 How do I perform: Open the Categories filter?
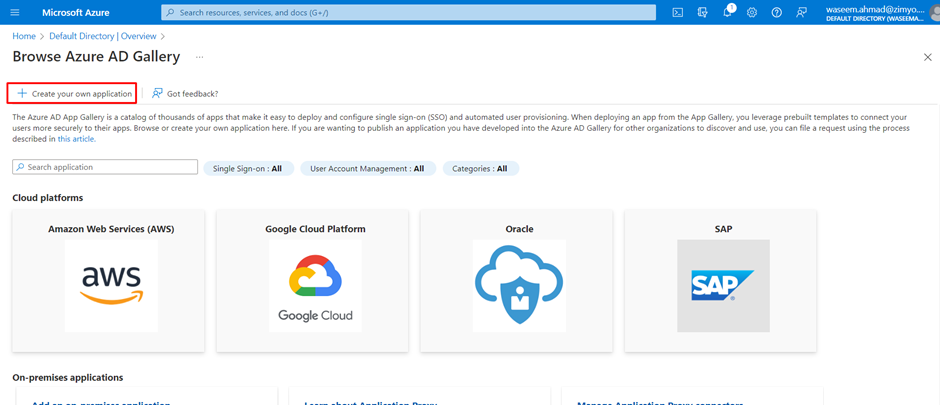tap(481, 169)
